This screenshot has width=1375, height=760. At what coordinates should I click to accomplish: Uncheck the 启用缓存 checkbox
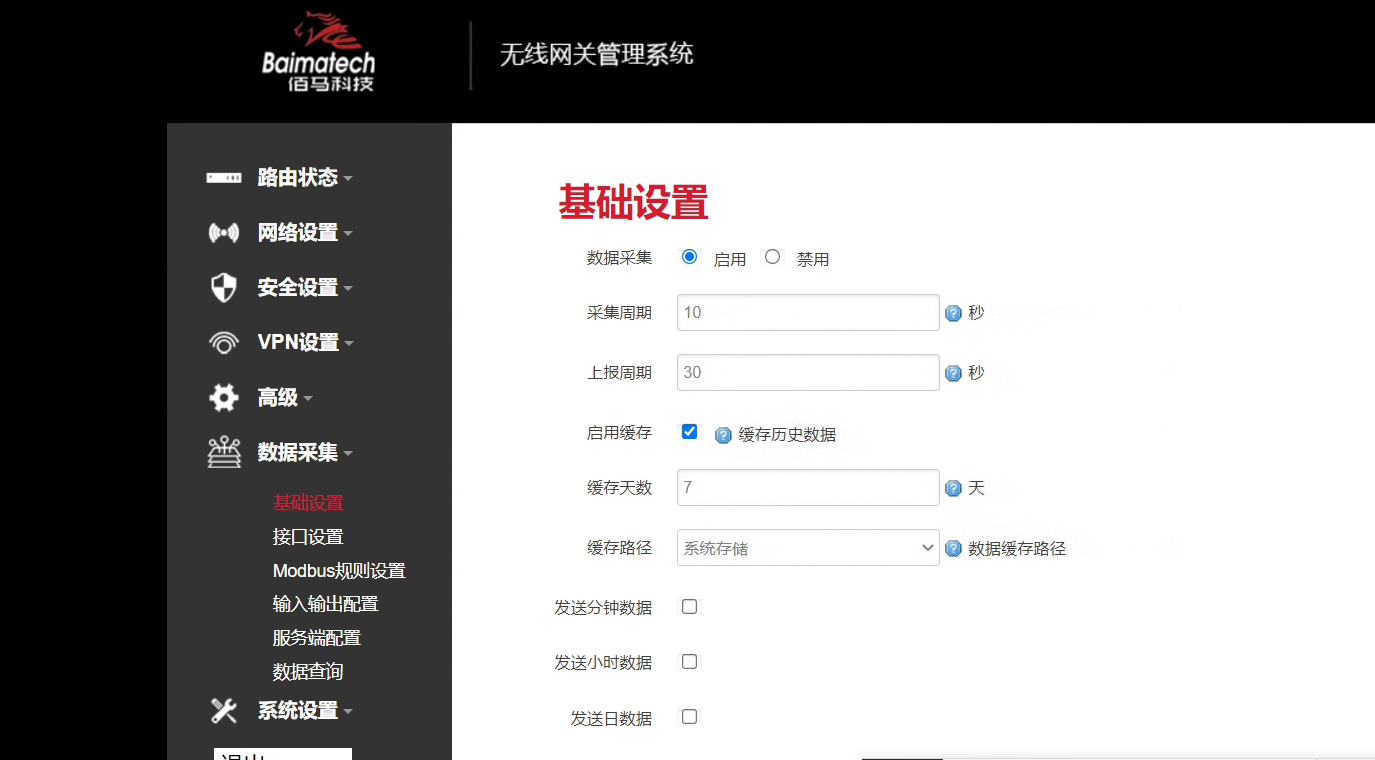tap(688, 431)
